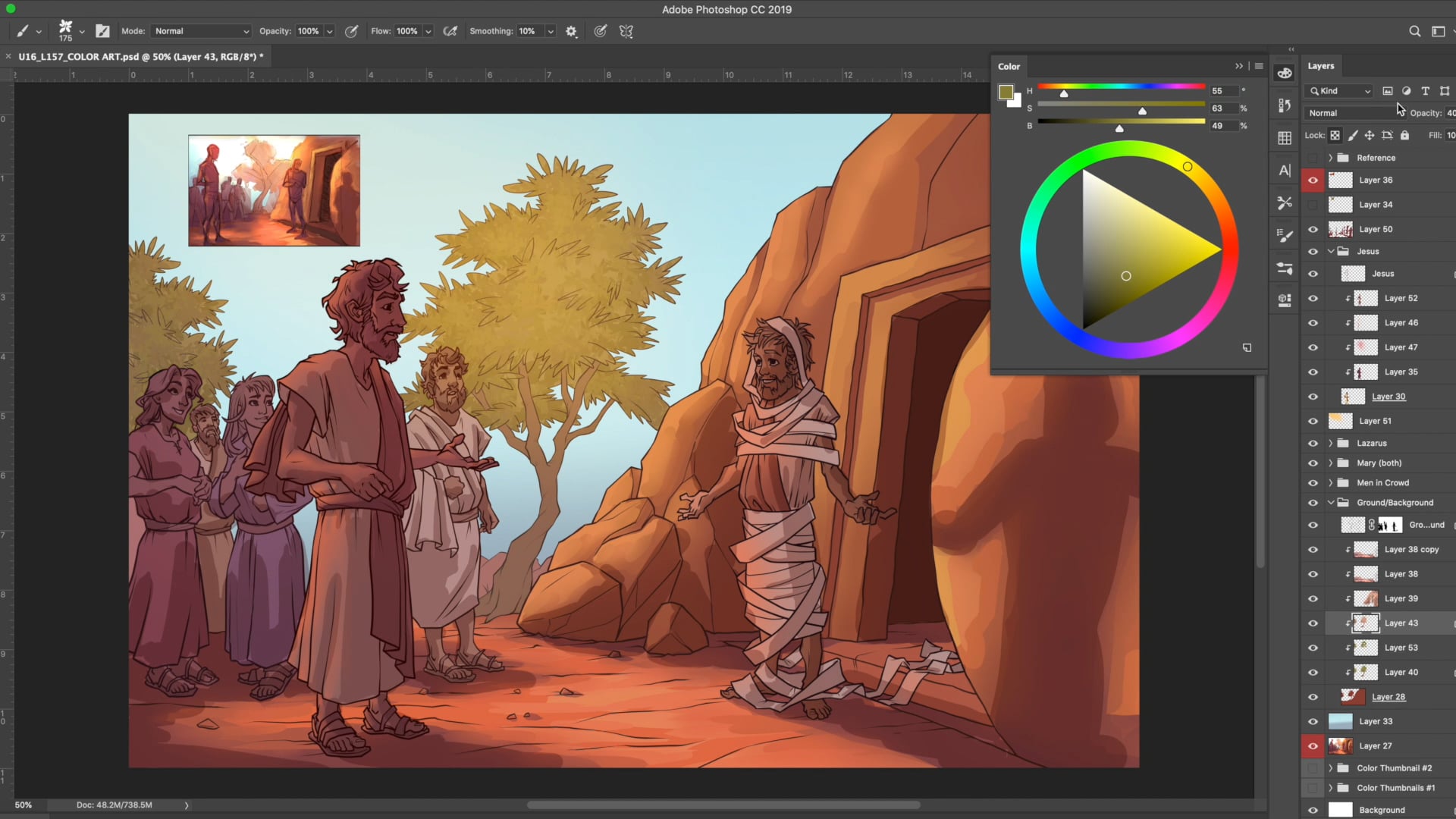
Task: Open the History panel icon
Action: 1284,105
